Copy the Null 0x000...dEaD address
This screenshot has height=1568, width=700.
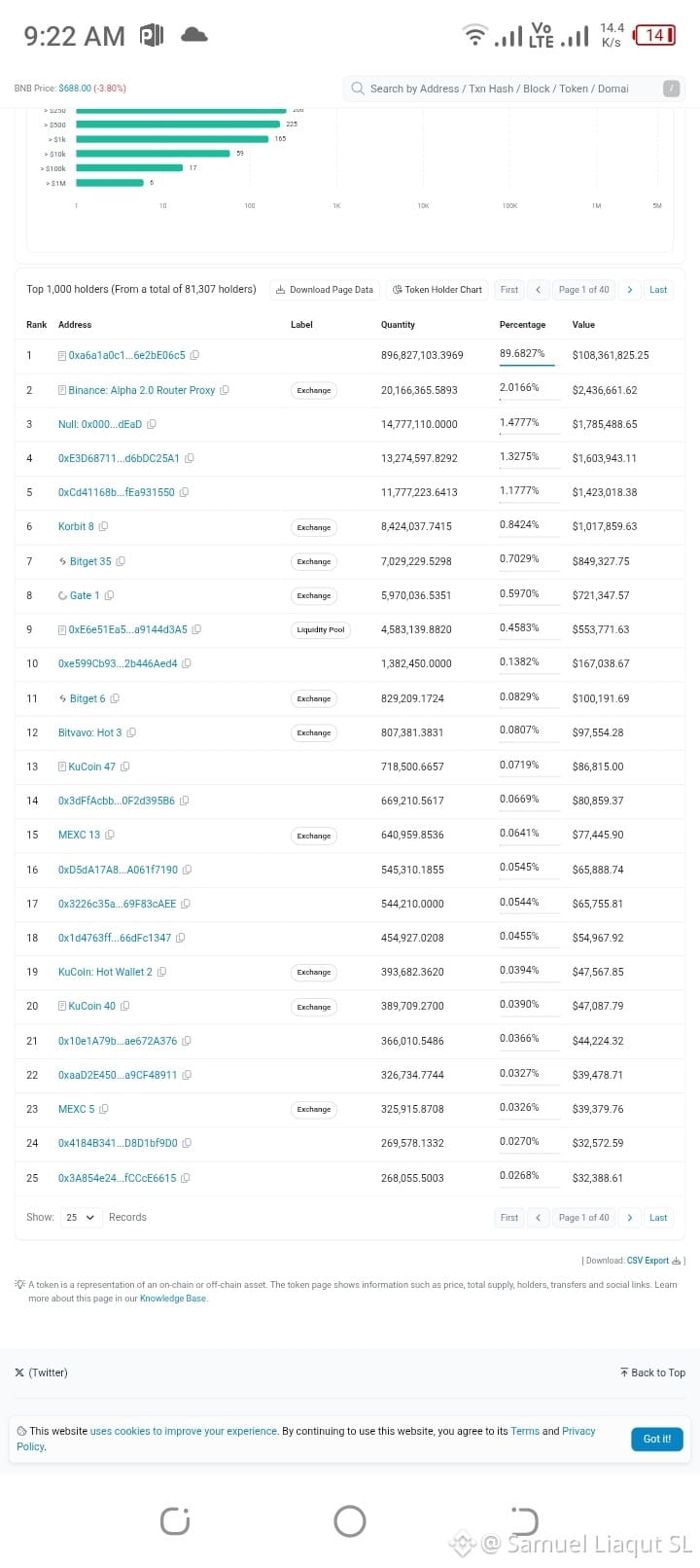point(152,424)
